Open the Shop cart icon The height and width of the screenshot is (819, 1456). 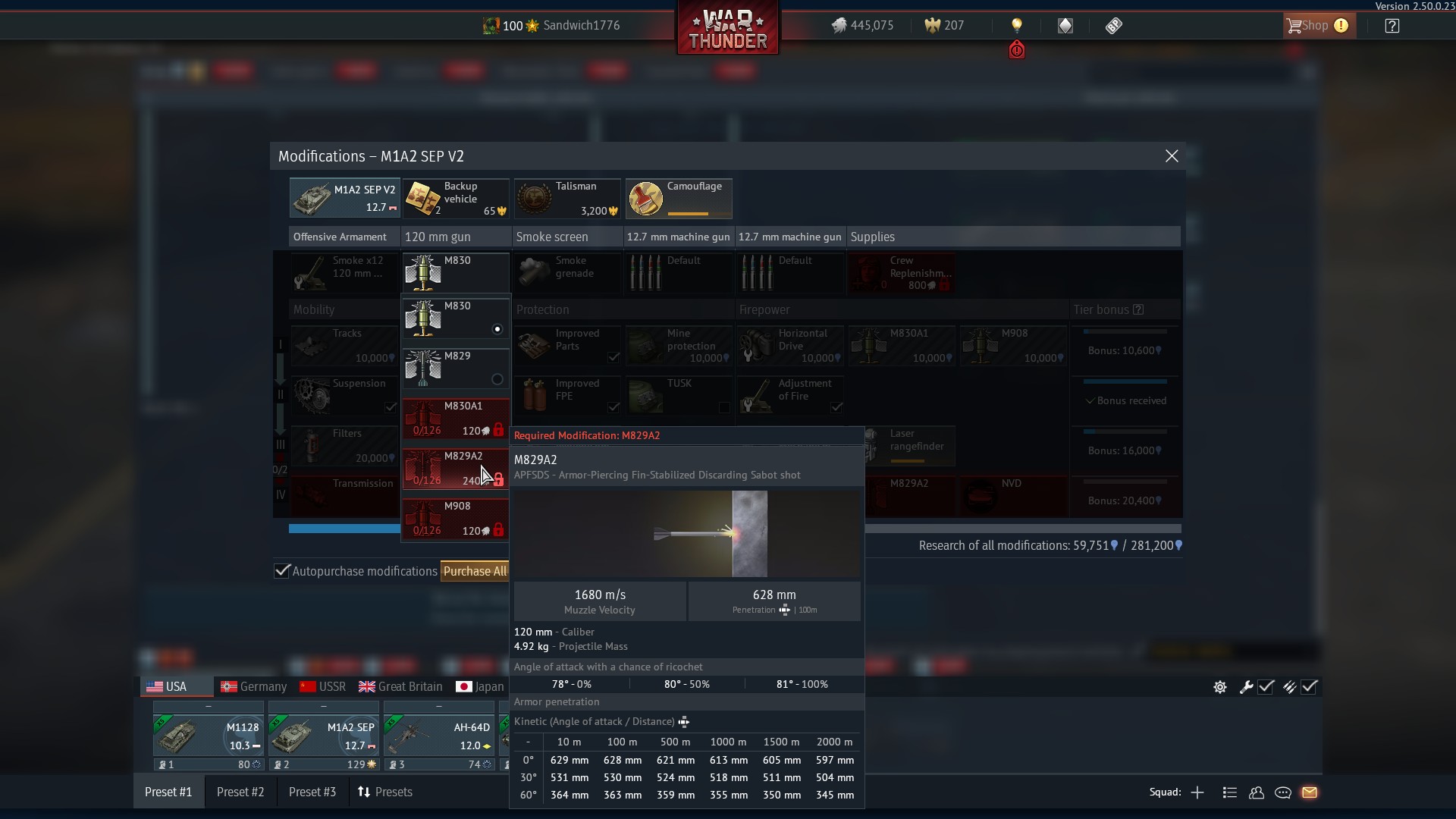(1294, 26)
